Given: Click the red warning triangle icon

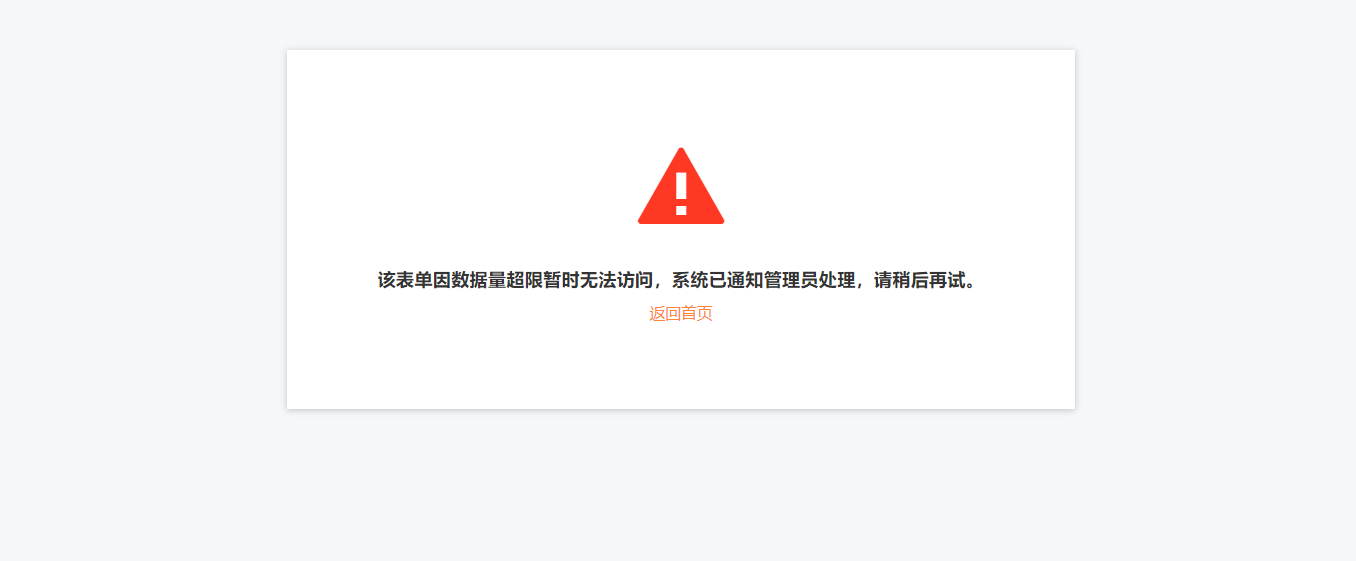Looking at the screenshot, I should click(x=681, y=186).
